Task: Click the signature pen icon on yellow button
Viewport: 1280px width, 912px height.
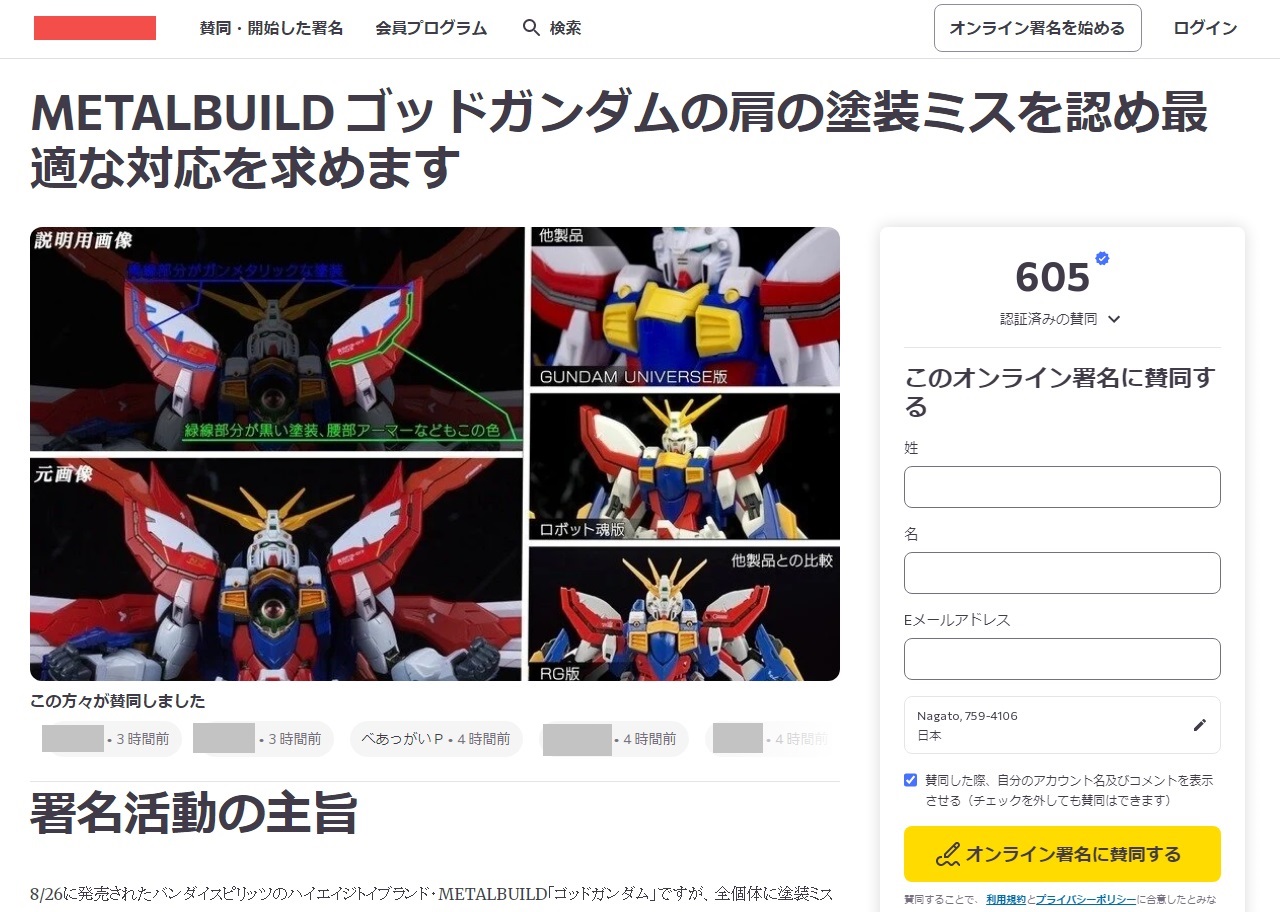Action: [946, 855]
